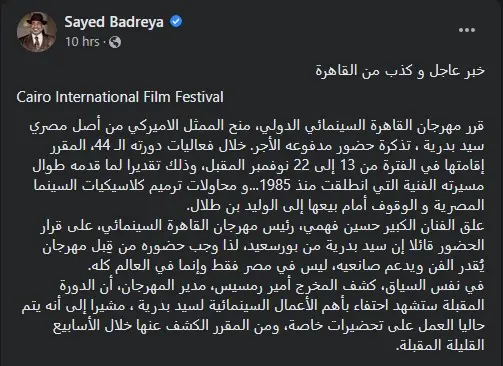The height and width of the screenshot is (366, 503).
Task: Click the final line "القليلة المقبلة"
Action: click(440, 345)
